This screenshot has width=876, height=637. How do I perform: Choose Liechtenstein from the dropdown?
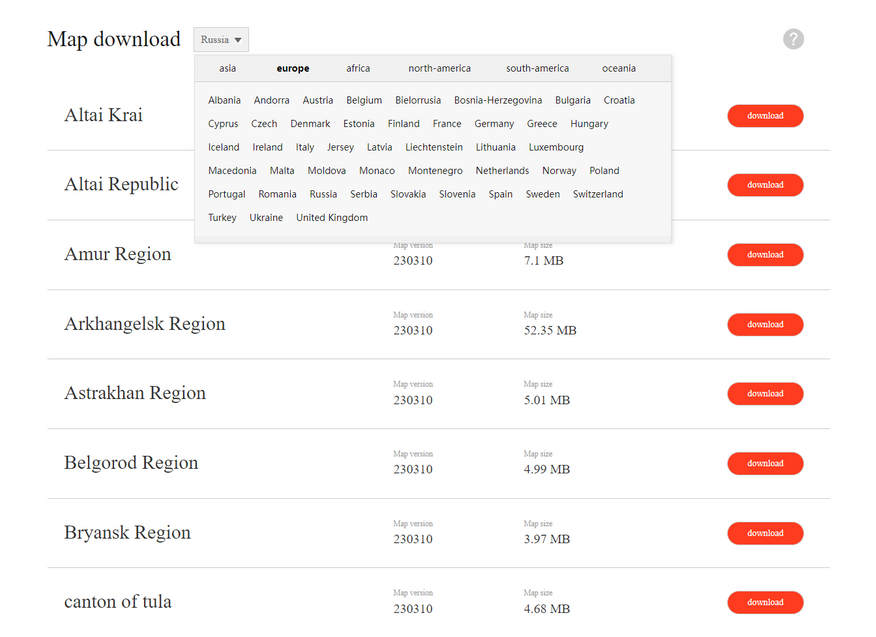tap(434, 148)
